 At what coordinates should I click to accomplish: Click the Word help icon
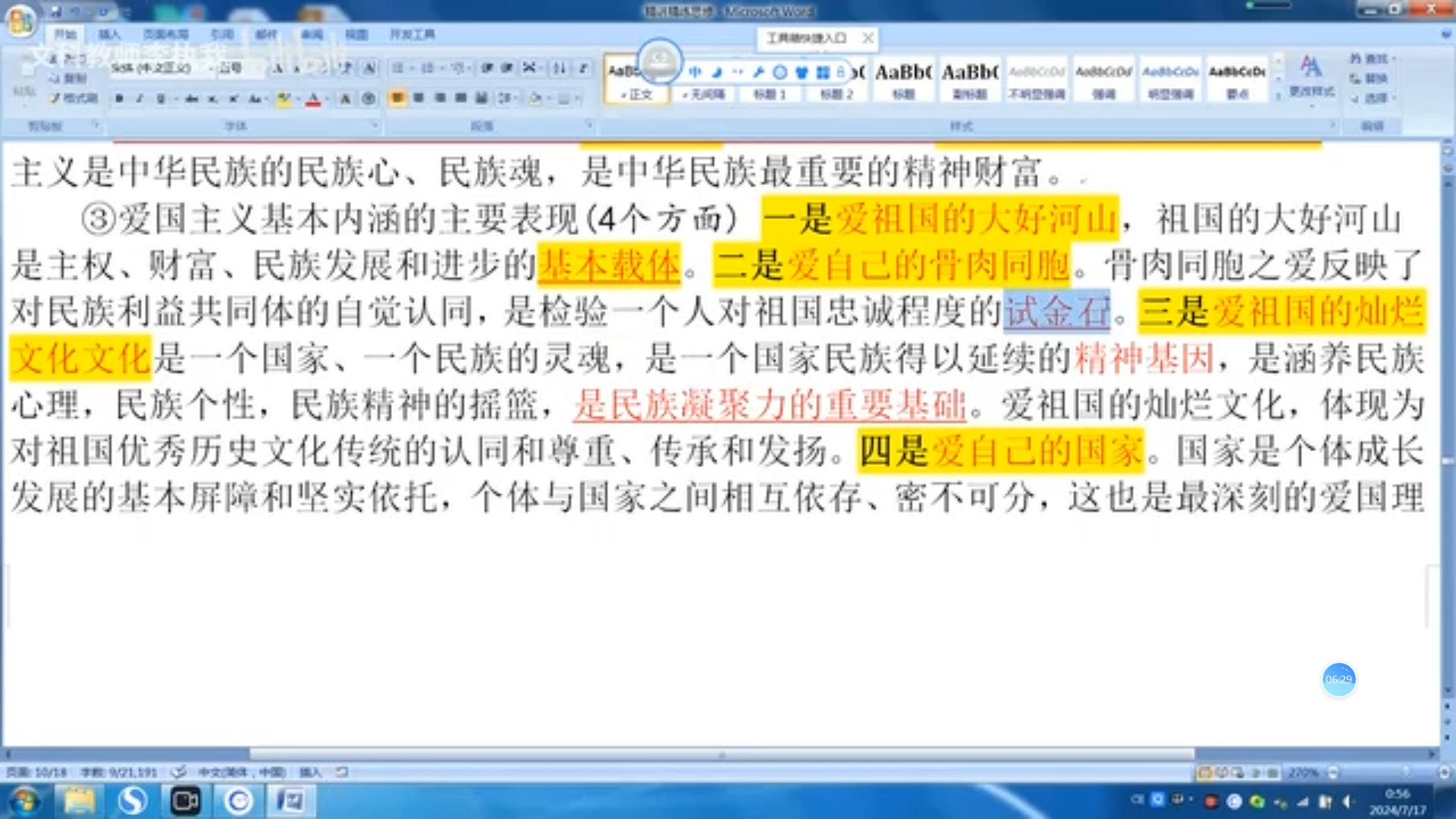coord(1445,34)
